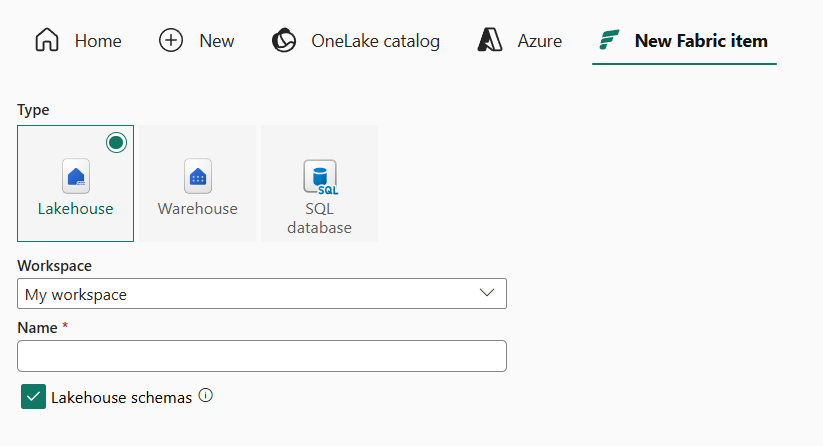823x446 pixels.
Task: Select the New Fabric item tab
Action: tap(684, 41)
